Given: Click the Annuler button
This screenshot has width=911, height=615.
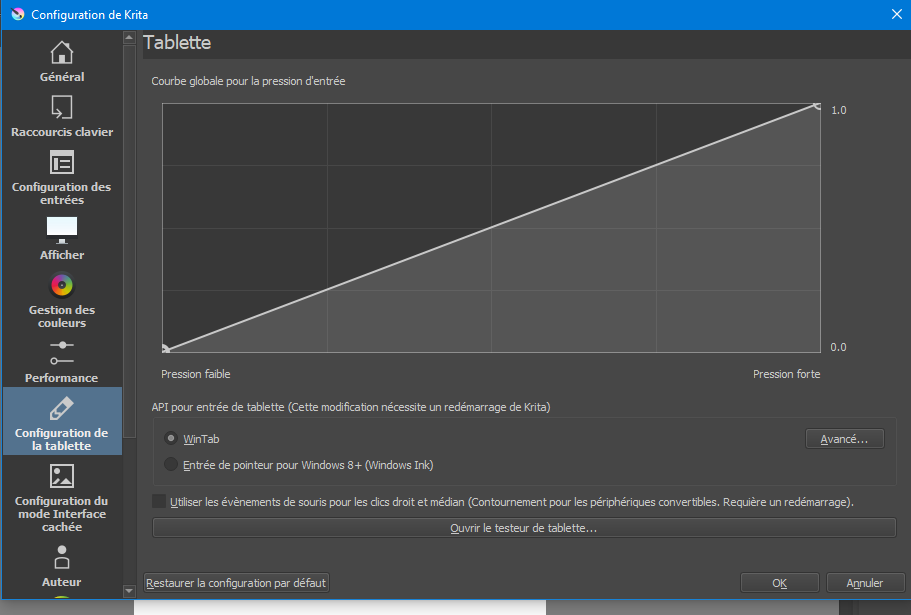Looking at the screenshot, I should [865, 582].
